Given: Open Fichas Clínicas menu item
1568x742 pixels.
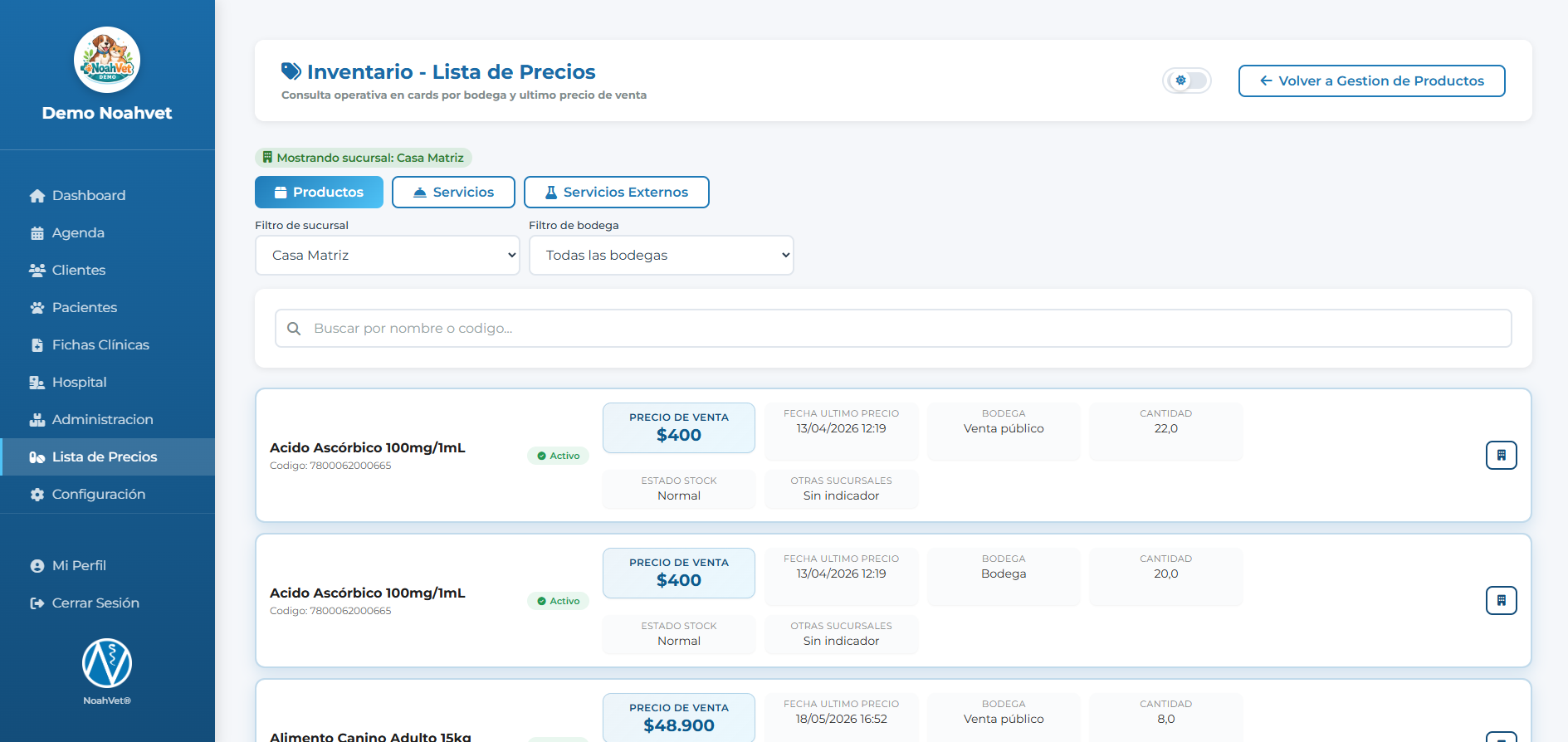Looking at the screenshot, I should tap(107, 345).
